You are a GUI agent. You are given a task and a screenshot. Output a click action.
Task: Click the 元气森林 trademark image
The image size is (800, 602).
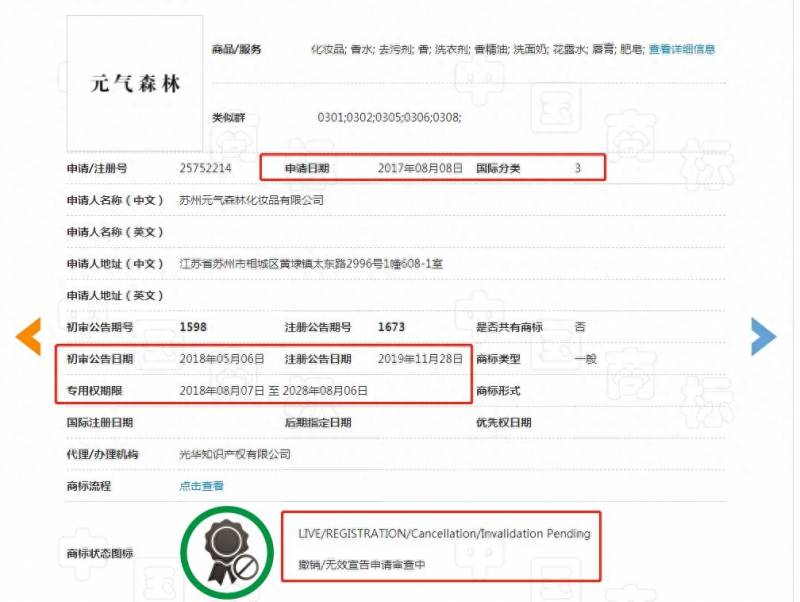pyautogui.click(x=135, y=84)
